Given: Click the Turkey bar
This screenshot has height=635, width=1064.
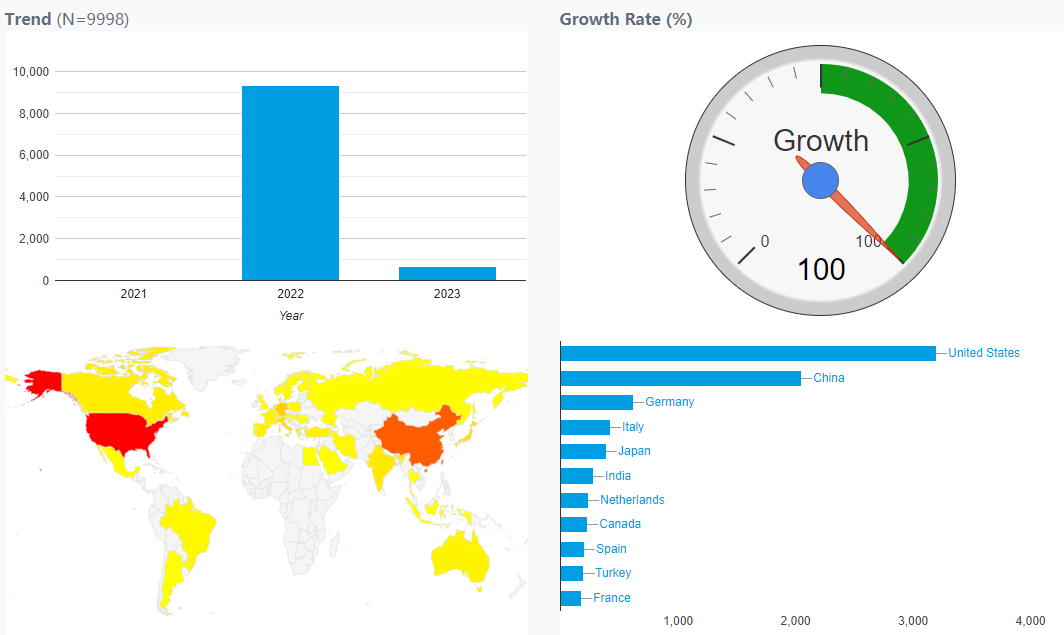Looking at the screenshot, I should 571,573.
